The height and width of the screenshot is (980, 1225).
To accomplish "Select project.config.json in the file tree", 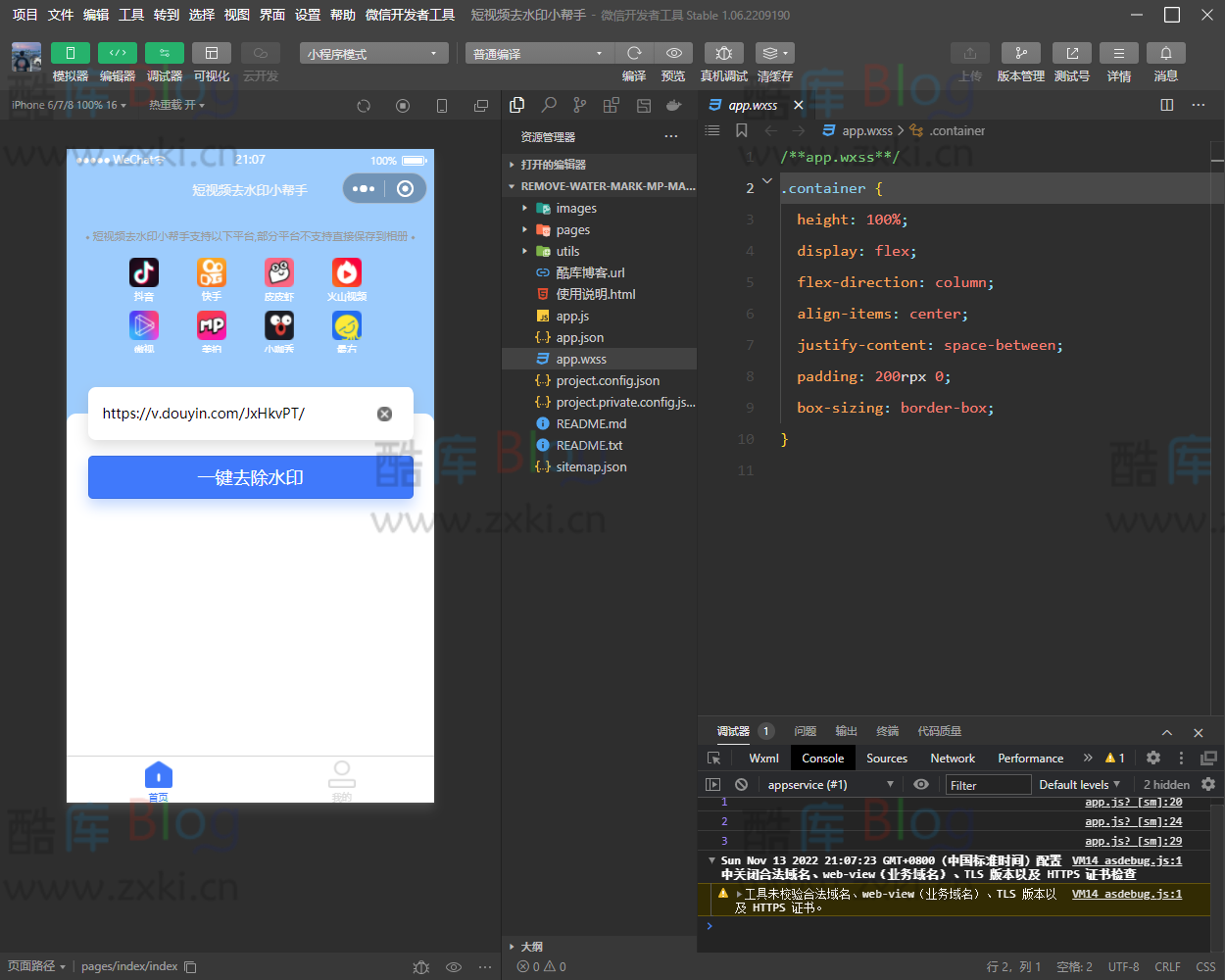I will click(607, 381).
